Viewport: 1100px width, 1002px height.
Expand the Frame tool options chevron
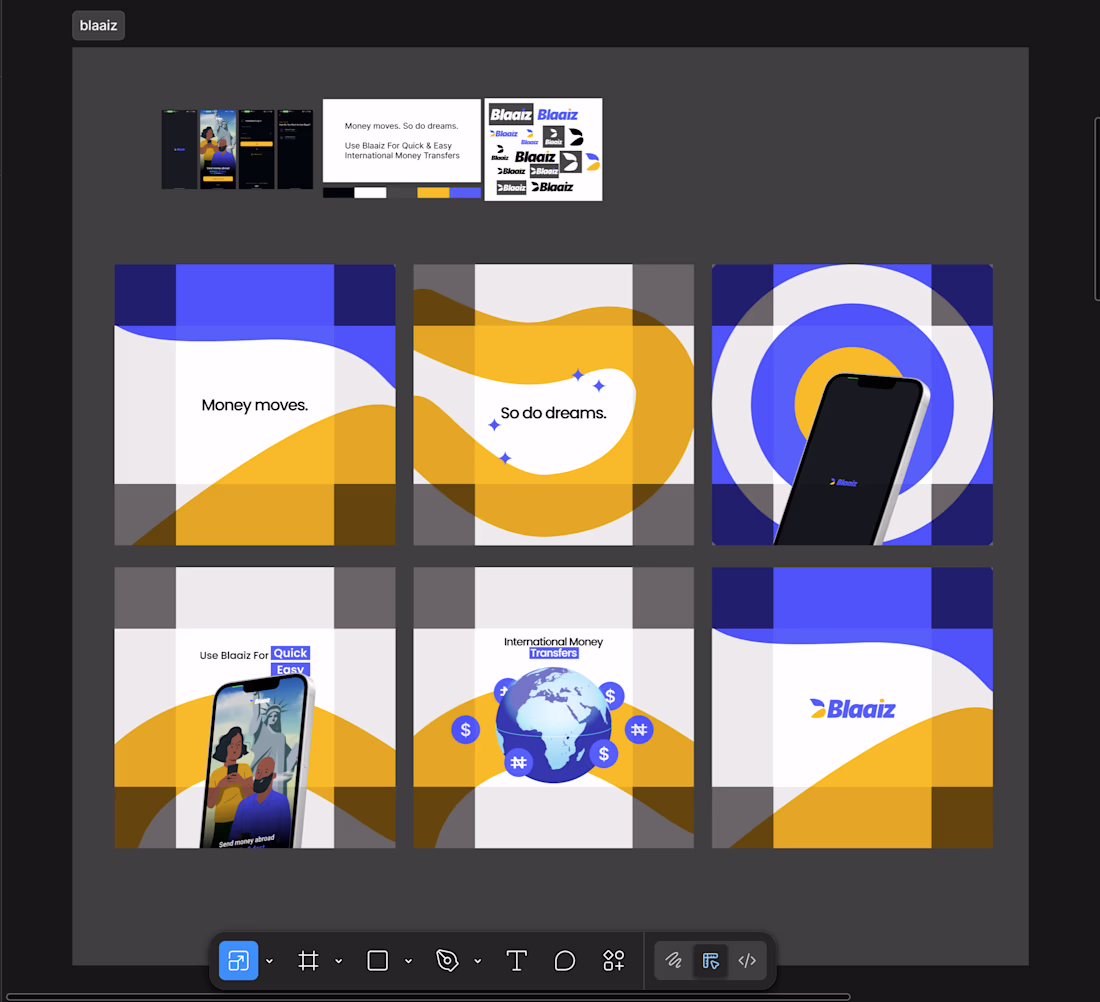coord(339,961)
